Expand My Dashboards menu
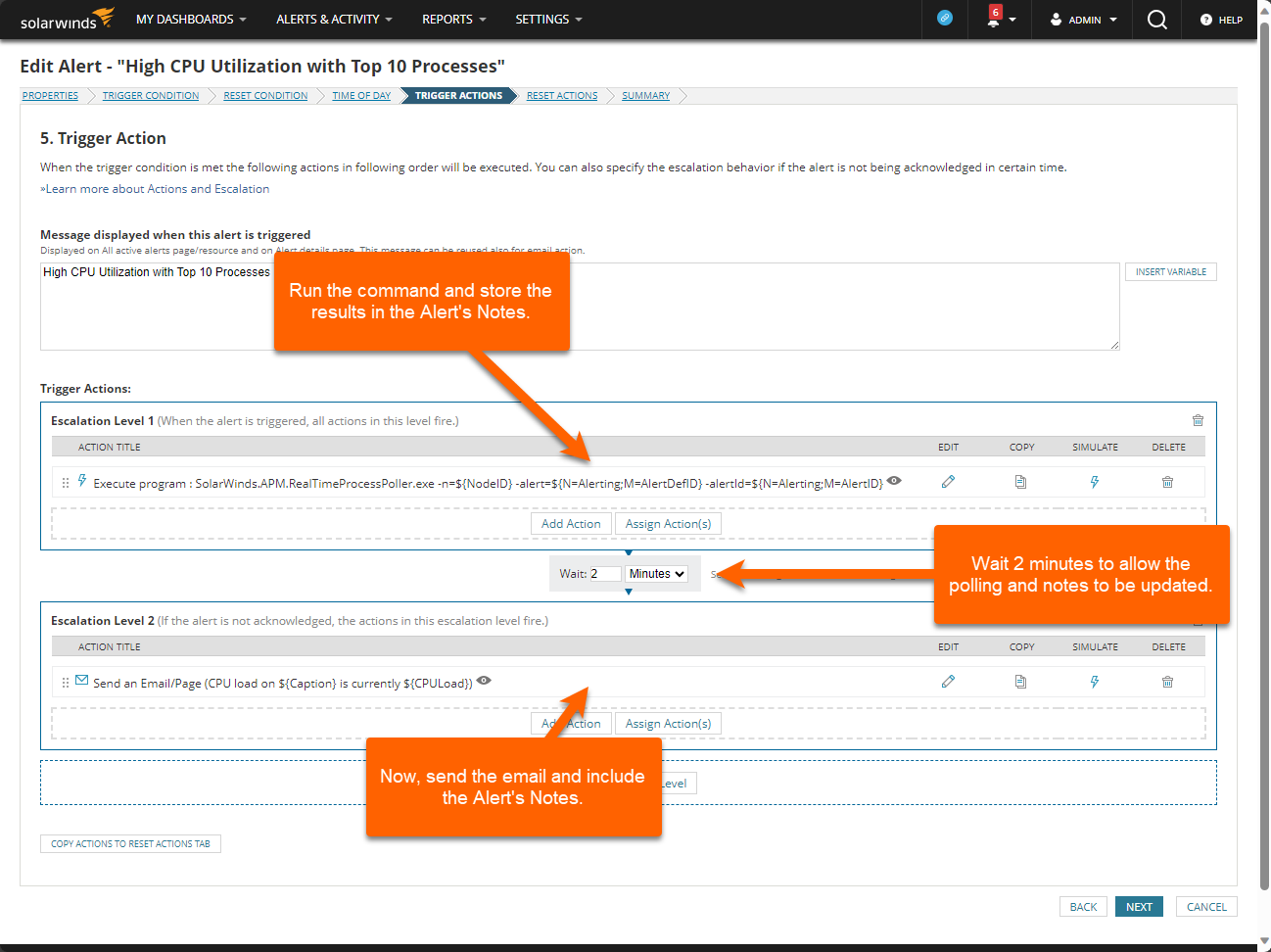Image resolution: width=1271 pixels, height=952 pixels. point(191,19)
